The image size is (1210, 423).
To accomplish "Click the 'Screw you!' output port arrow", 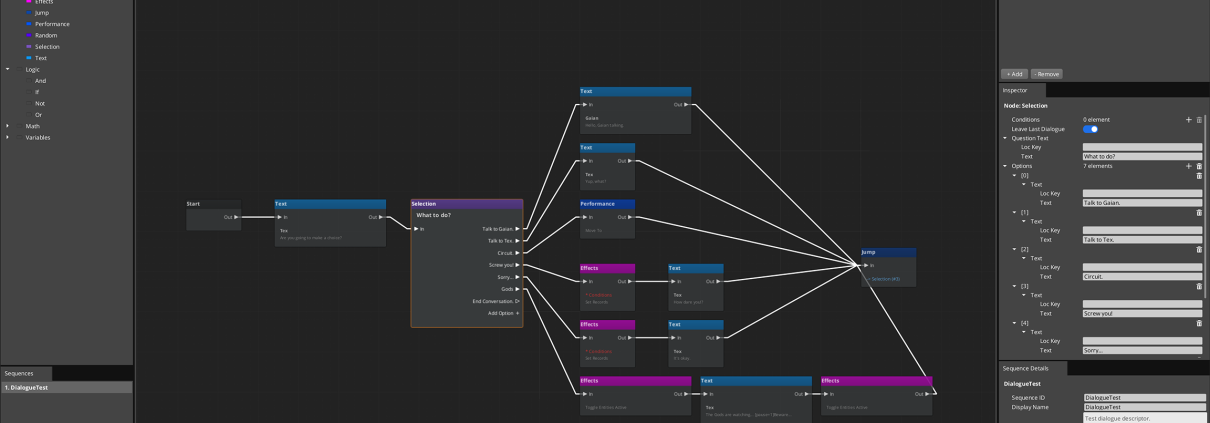I will click(517, 265).
